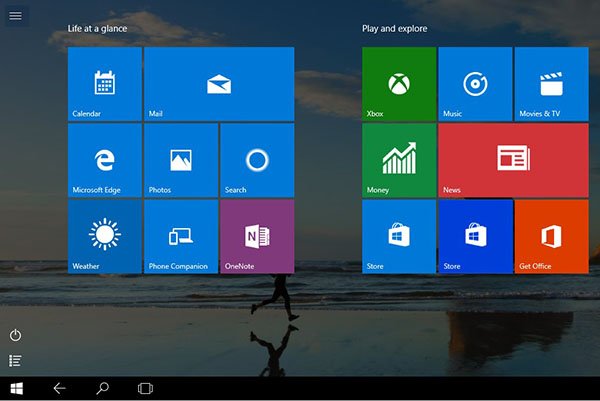600x401 pixels.
Task: Launch the Mail app tile
Action: click(x=219, y=84)
